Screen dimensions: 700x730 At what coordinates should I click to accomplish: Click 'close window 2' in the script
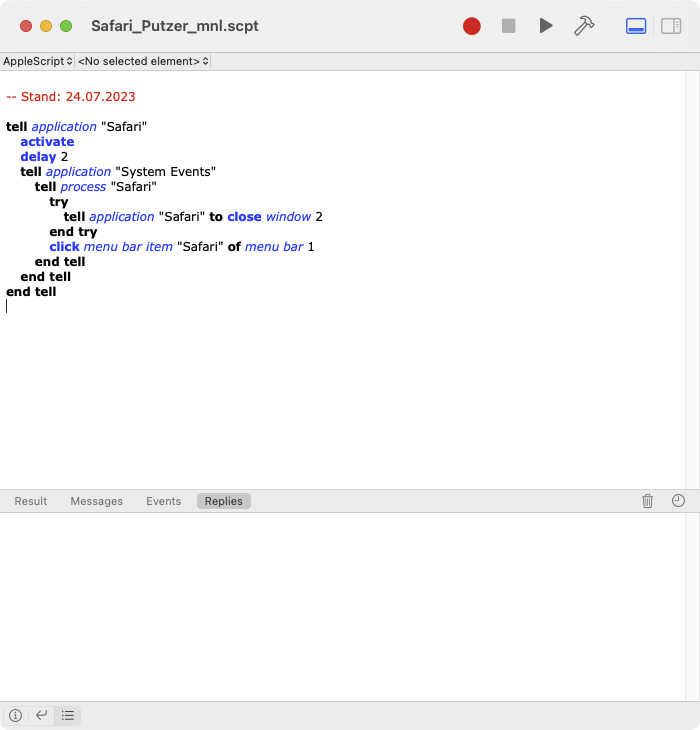275,216
